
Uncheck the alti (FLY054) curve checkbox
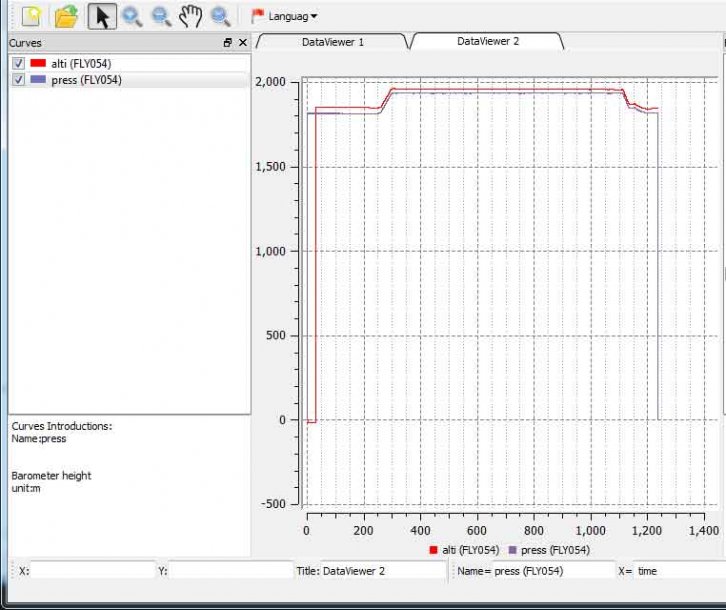(x=18, y=64)
